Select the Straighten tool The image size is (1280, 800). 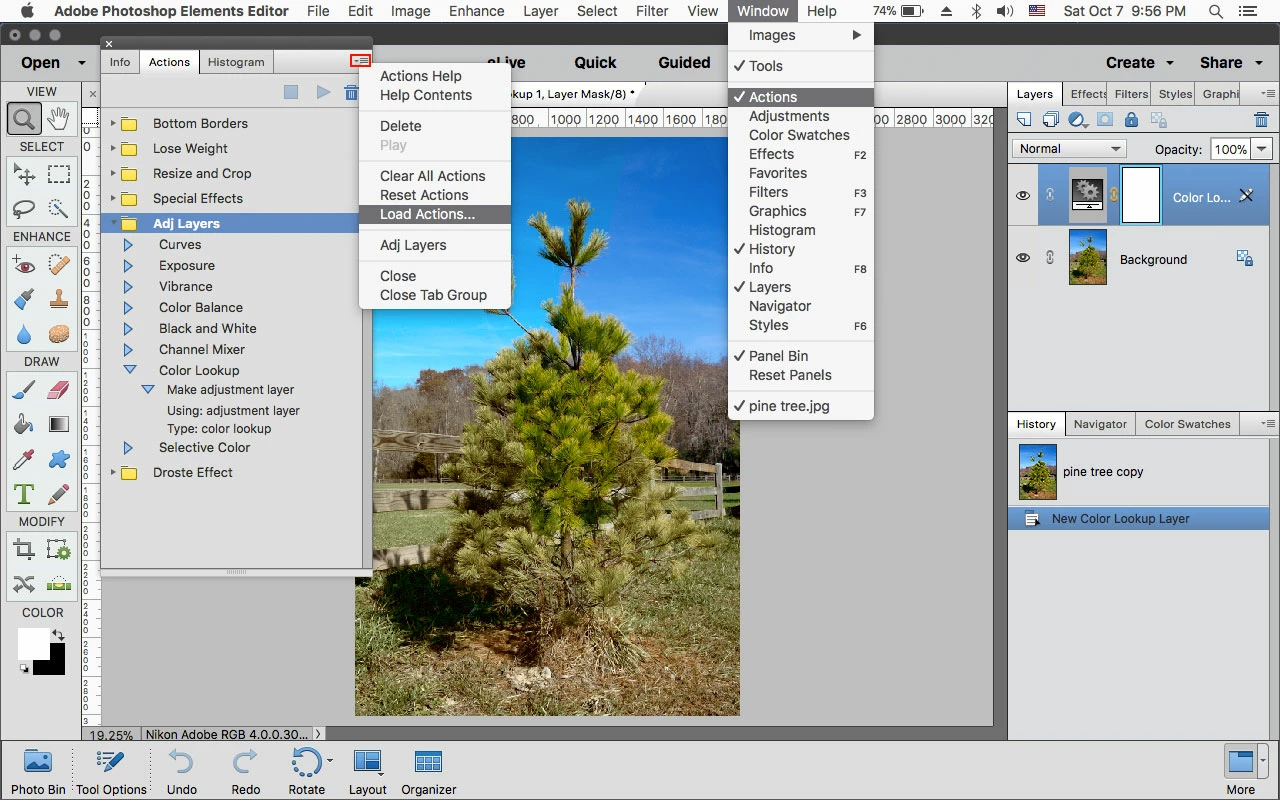[59, 584]
